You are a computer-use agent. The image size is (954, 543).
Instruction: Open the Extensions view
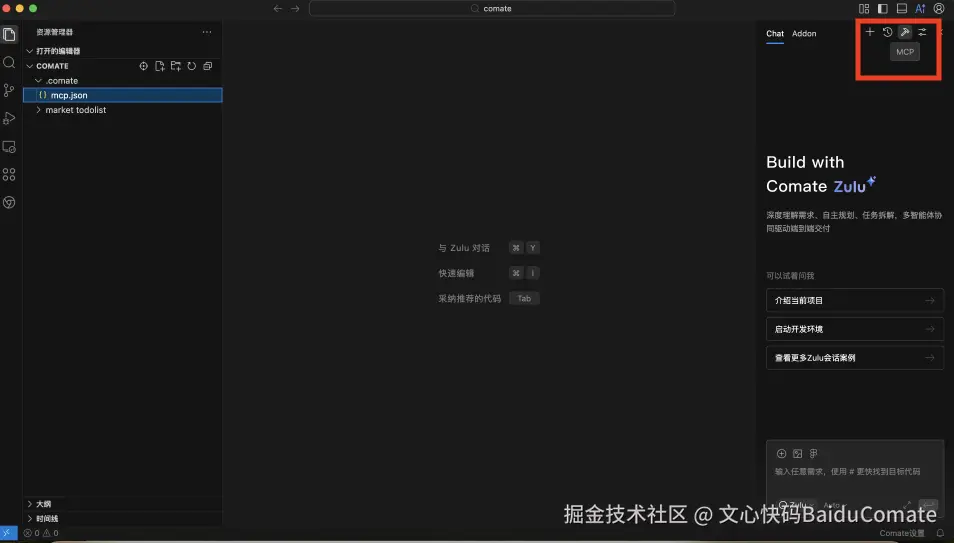coord(9,175)
